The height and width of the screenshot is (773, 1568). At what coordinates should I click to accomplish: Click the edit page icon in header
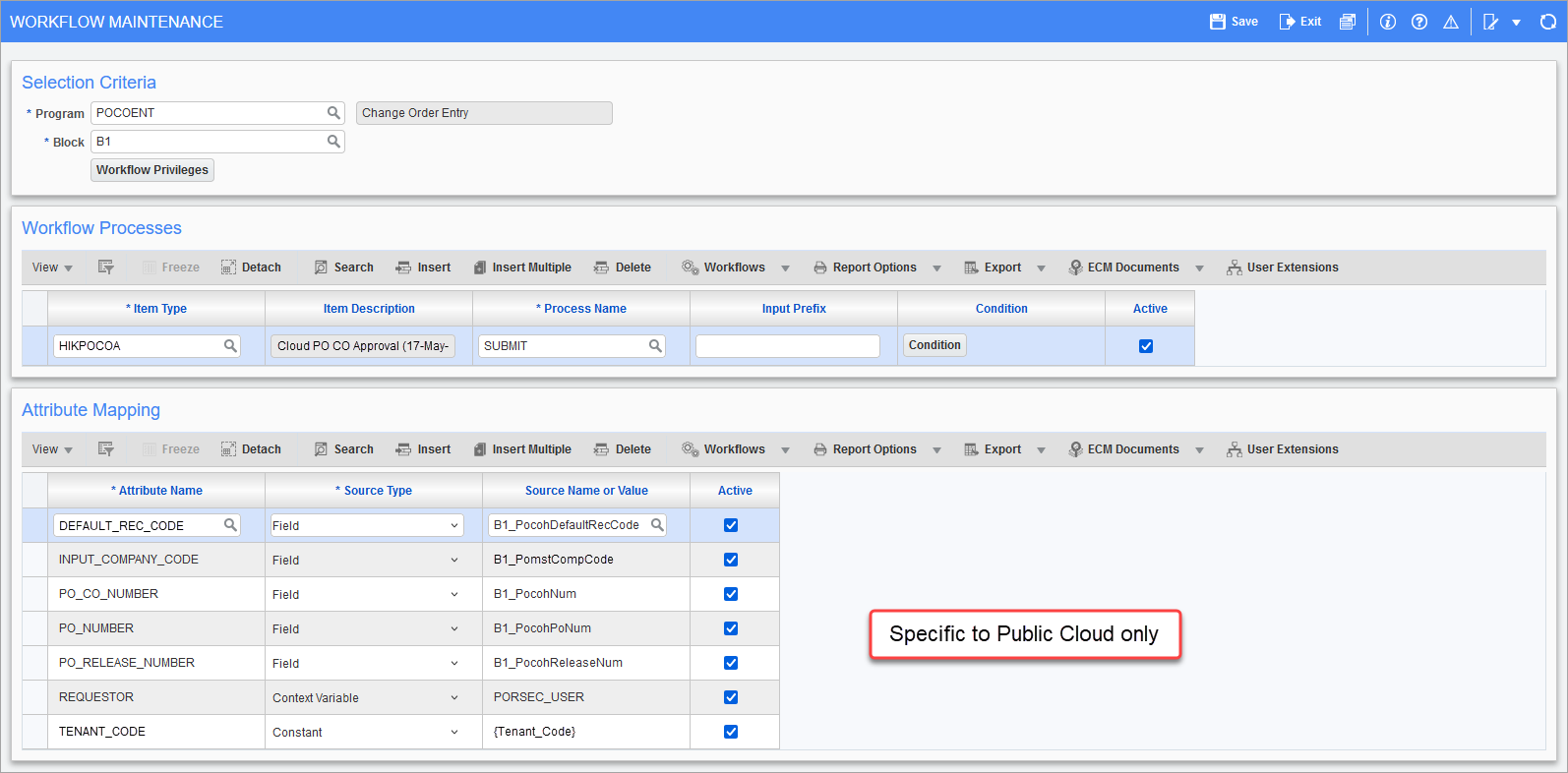pos(1491,22)
